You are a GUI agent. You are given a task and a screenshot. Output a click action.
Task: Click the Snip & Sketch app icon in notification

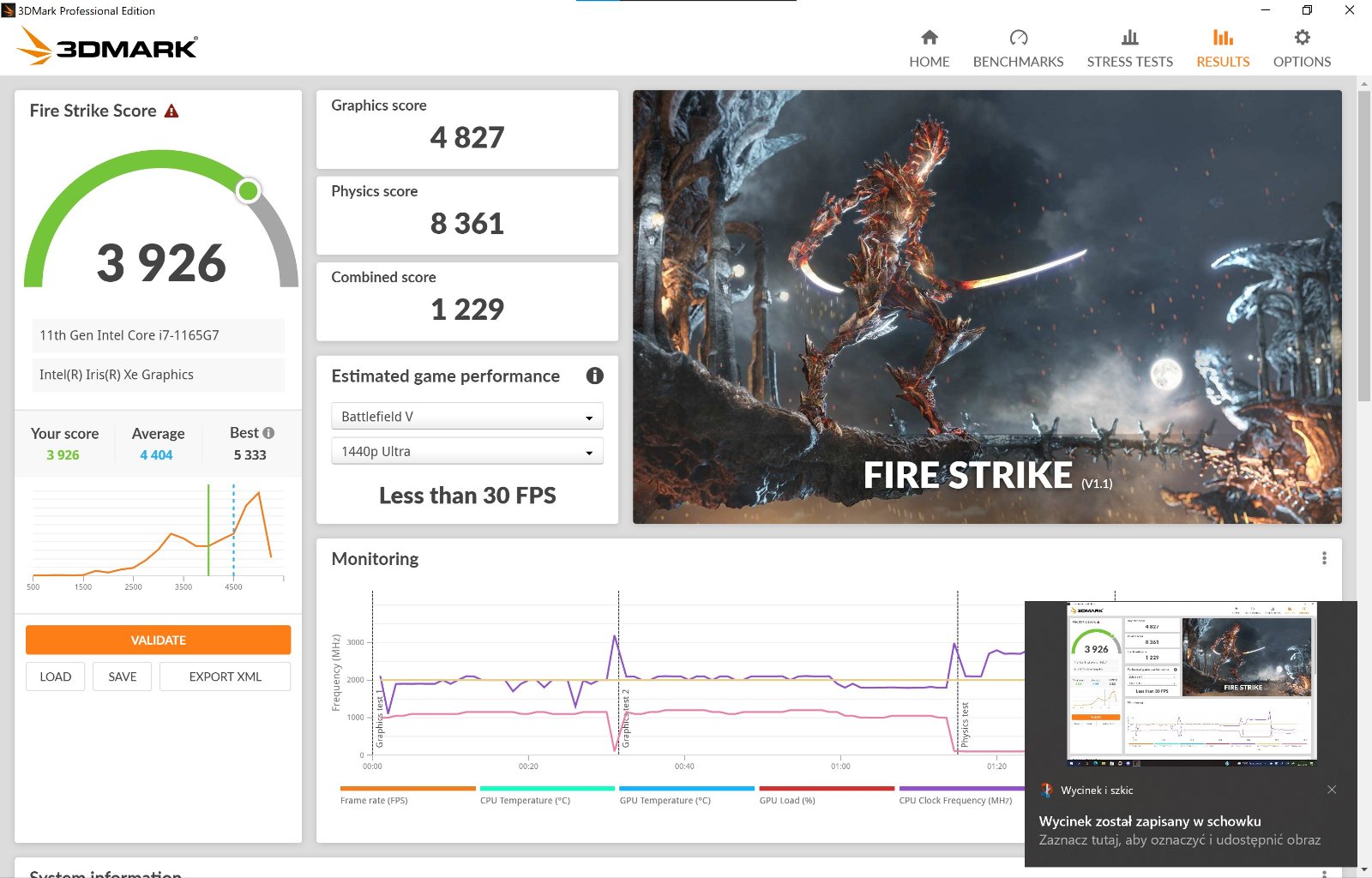click(x=1046, y=790)
